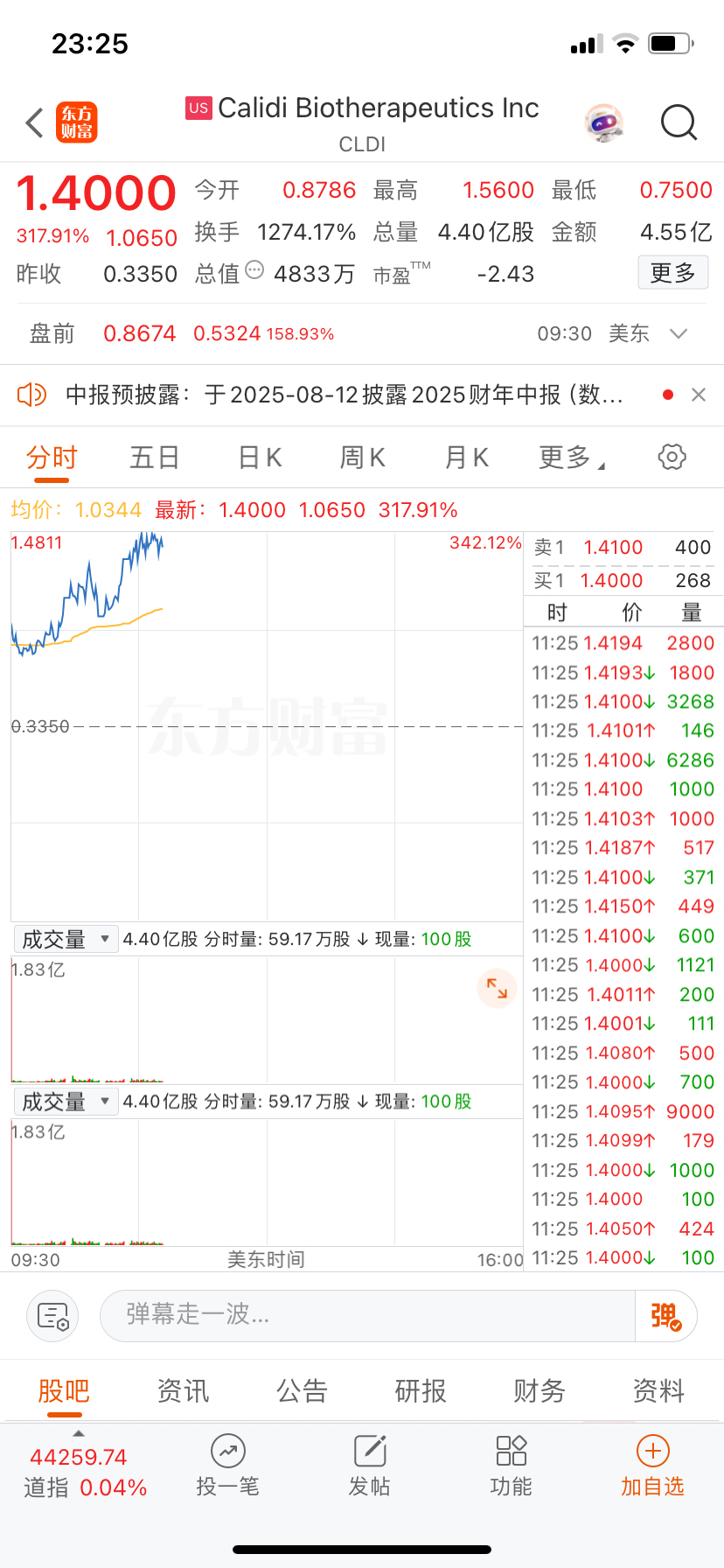
Task: Open the message settings icon beside input
Action: [52, 1315]
